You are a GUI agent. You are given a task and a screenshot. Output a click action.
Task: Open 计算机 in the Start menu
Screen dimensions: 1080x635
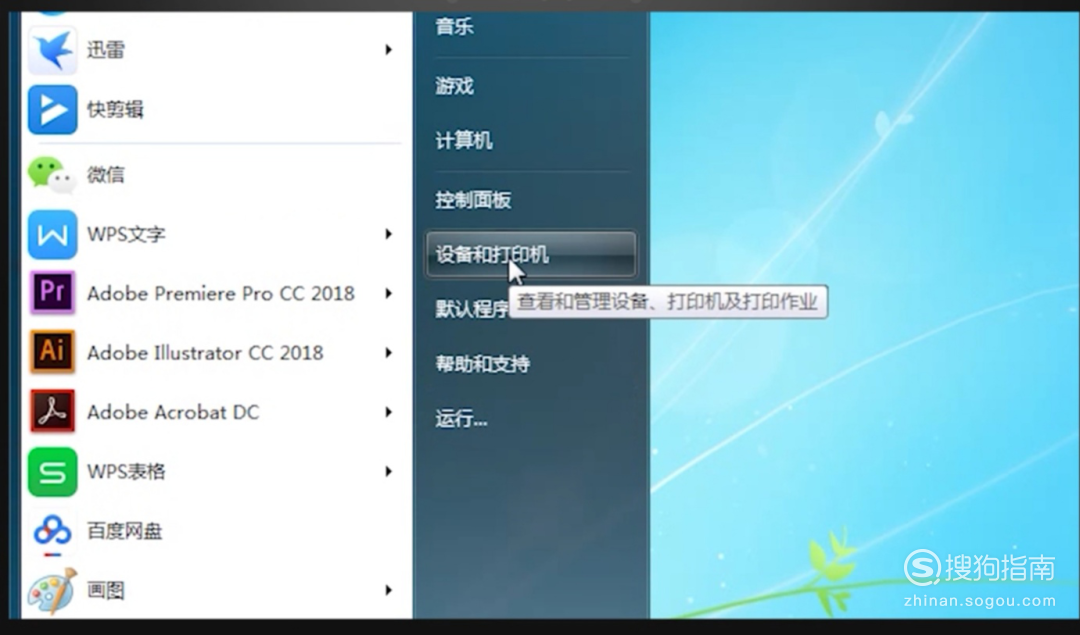pos(464,140)
